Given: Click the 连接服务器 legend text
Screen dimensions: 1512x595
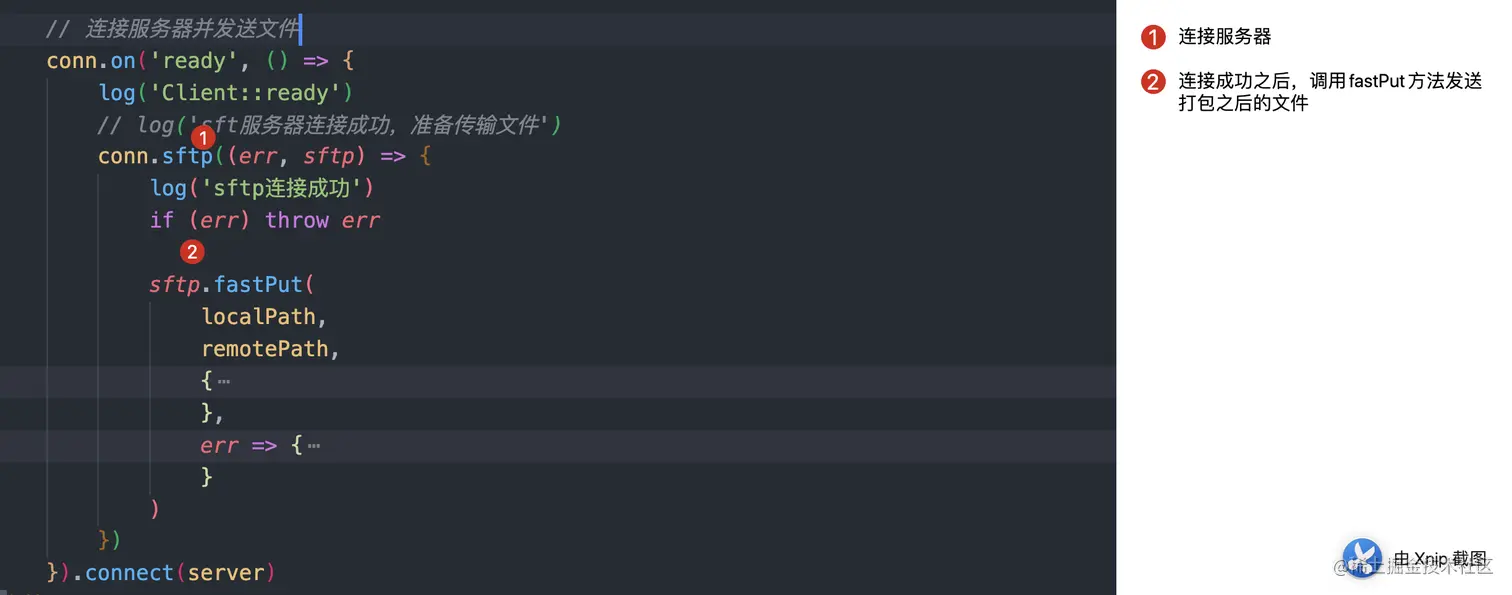Looking at the screenshot, I should [x=1224, y=37].
